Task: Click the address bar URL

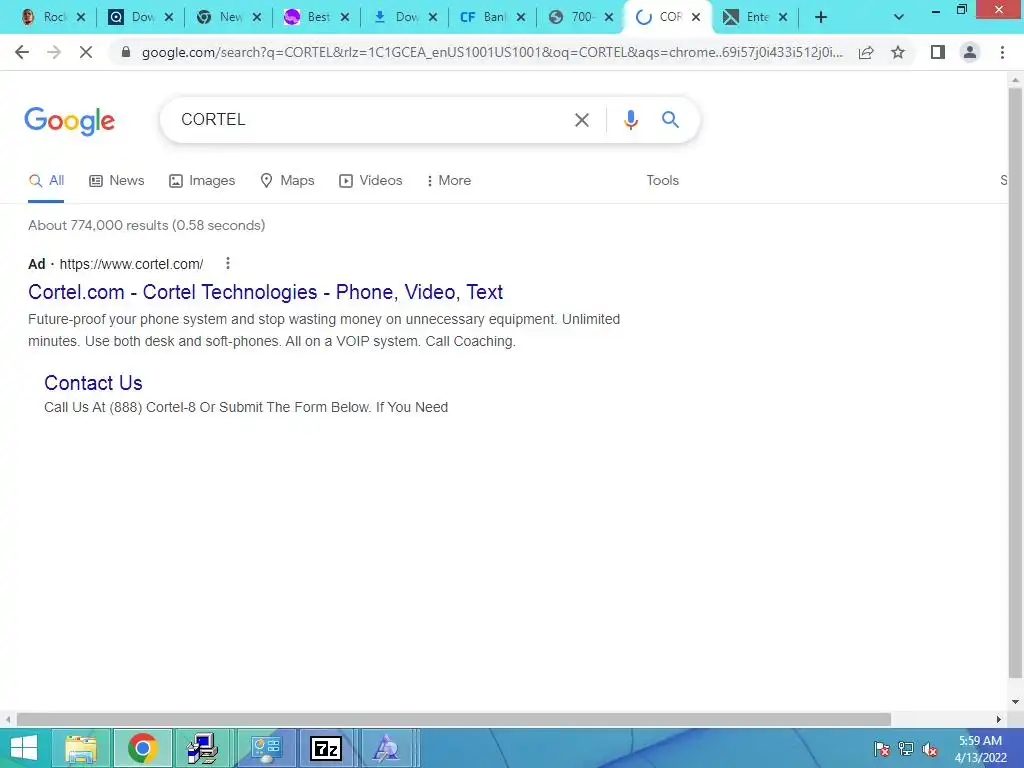Action: [x=492, y=52]
